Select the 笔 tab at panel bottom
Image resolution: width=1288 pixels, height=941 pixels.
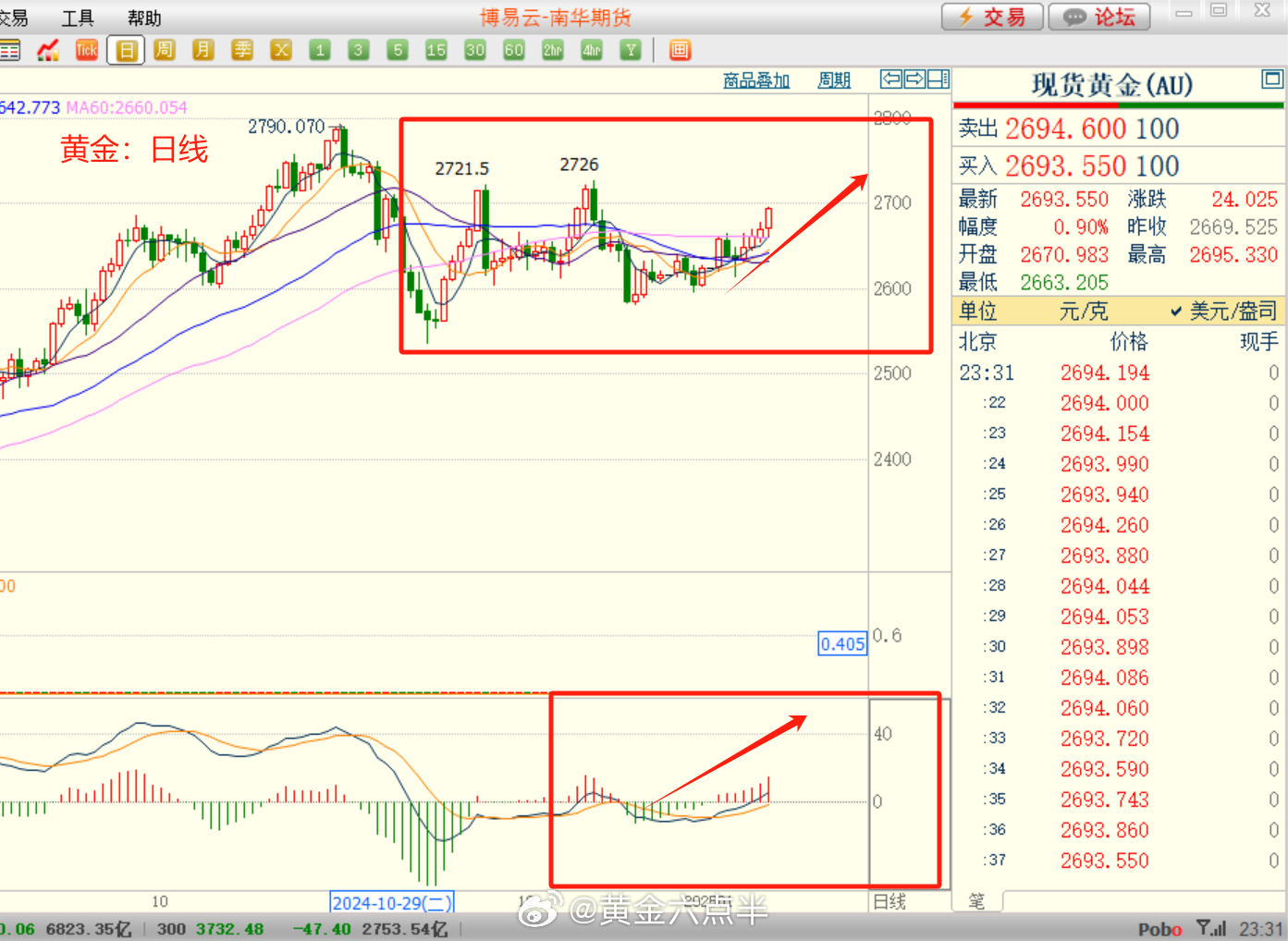977,901
